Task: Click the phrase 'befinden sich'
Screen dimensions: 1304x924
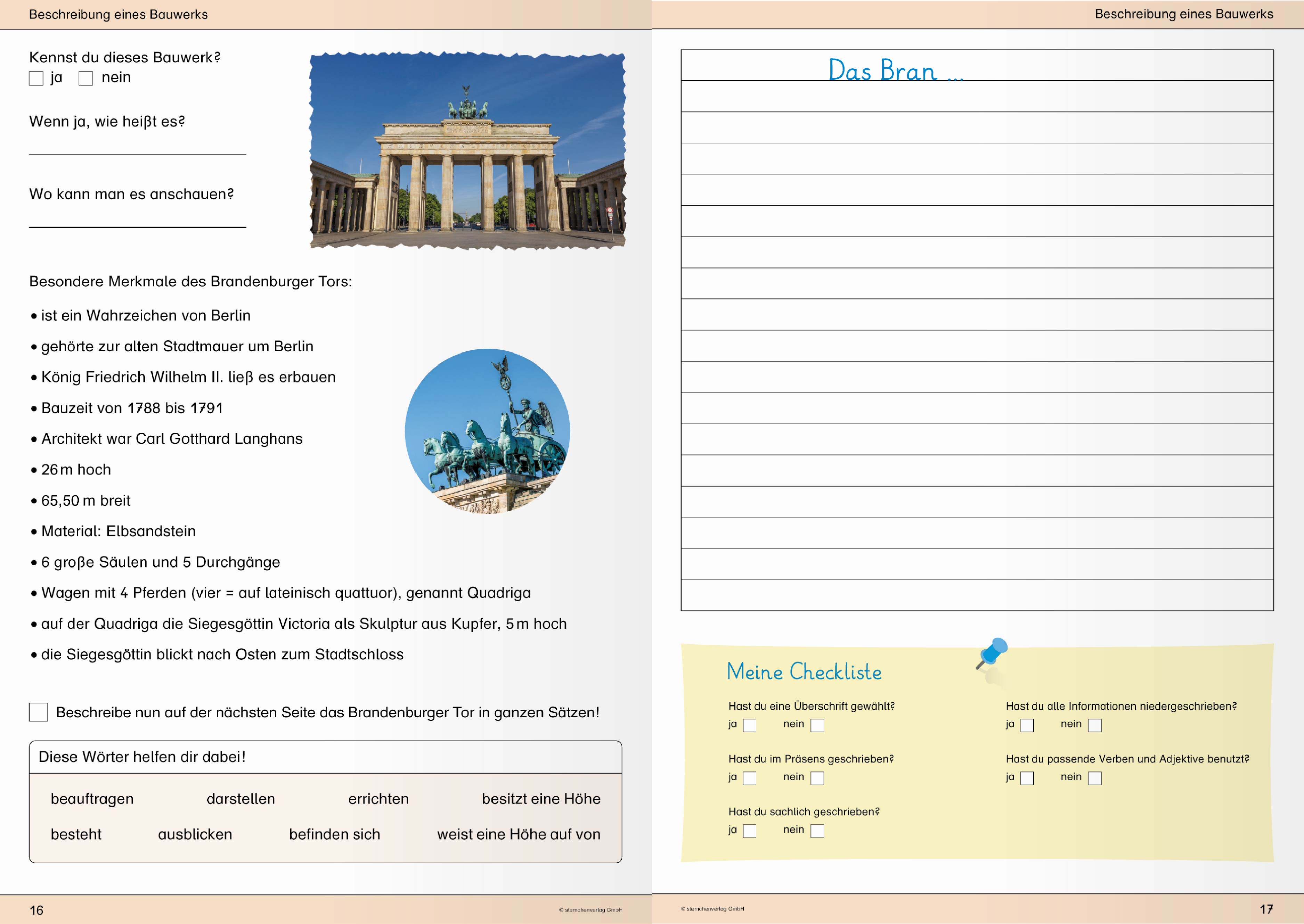Action: (x=335, y=834)
